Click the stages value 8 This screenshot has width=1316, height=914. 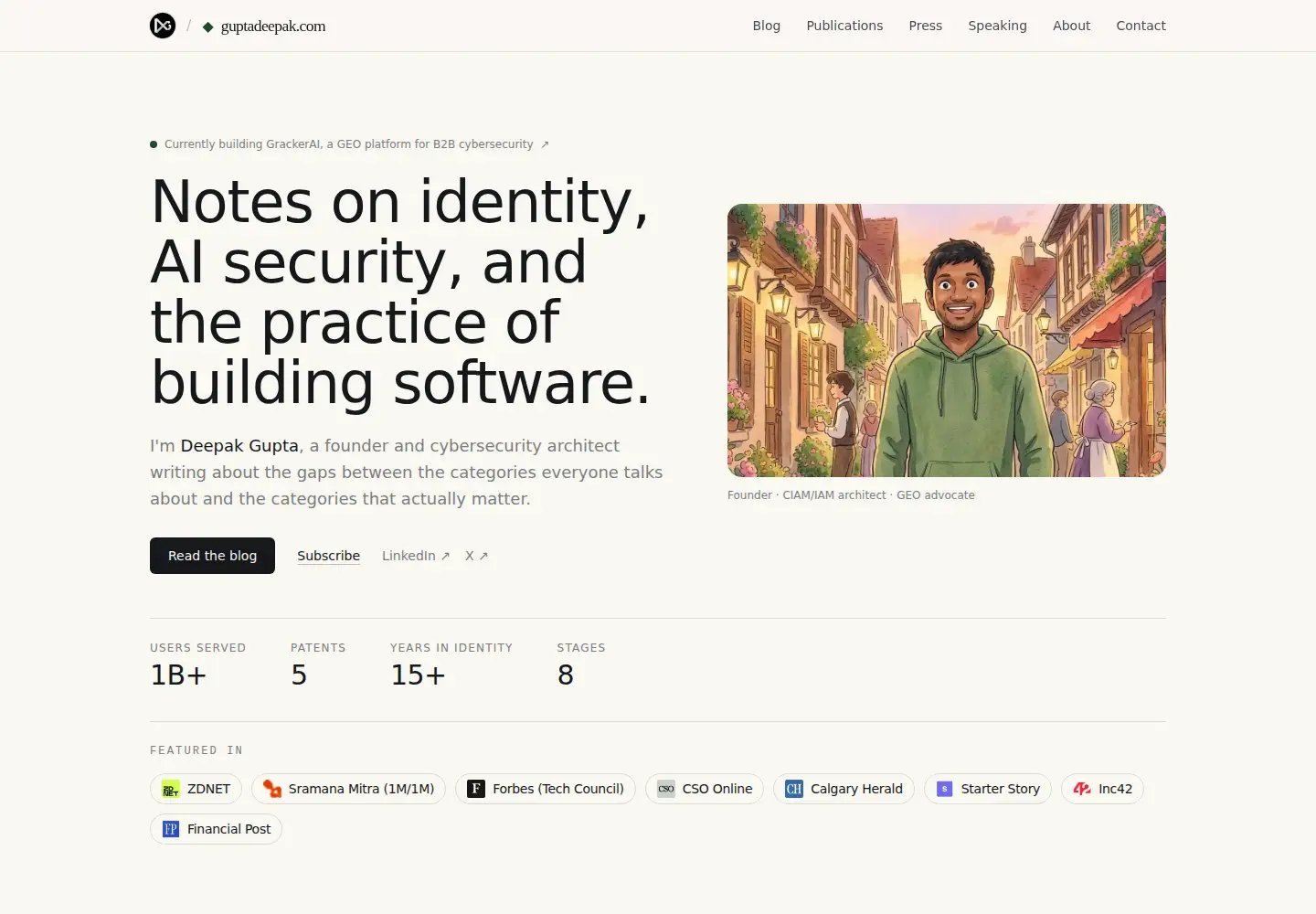click(566, 675)
